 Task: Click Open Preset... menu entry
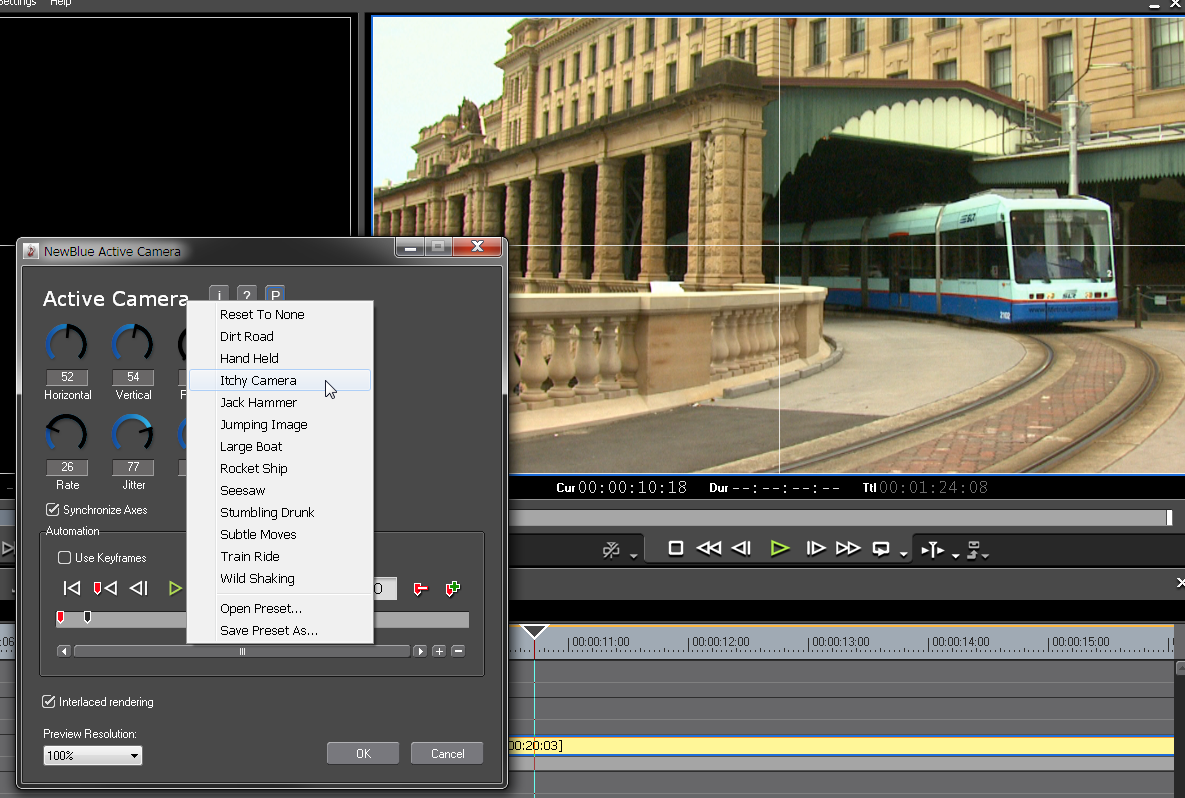[x=280, y=608]
